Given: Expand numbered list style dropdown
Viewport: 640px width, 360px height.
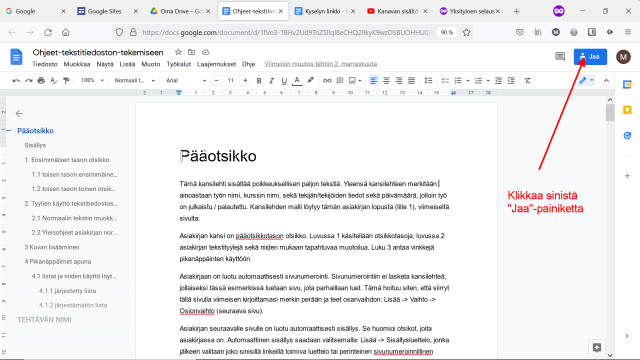Looking at the screenshot, I should click(x=488, y=81).
